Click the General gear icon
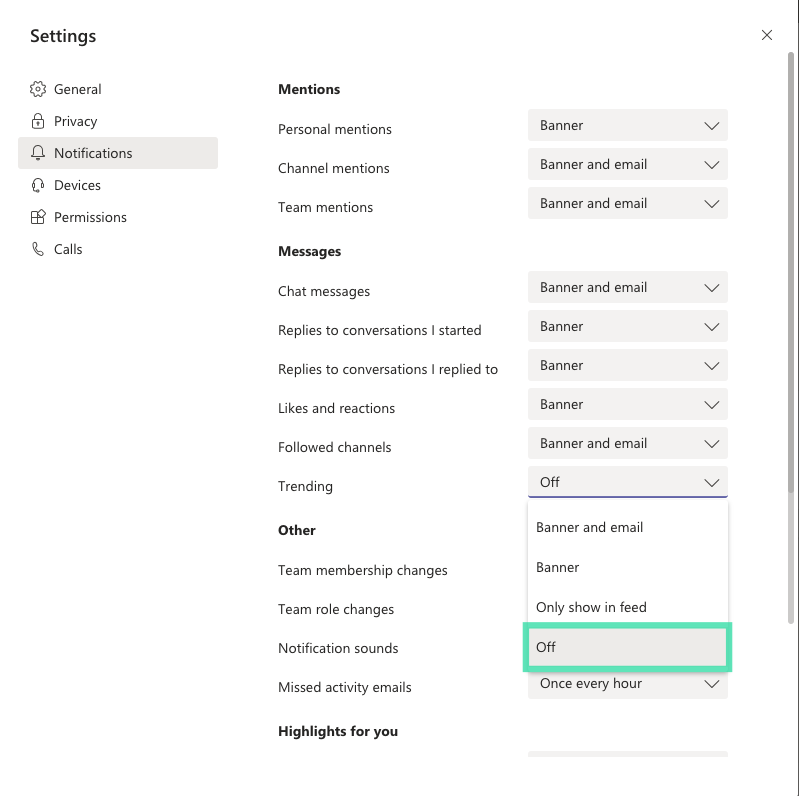Viewport: 799px width, 796px height. [x=38, y=89]
